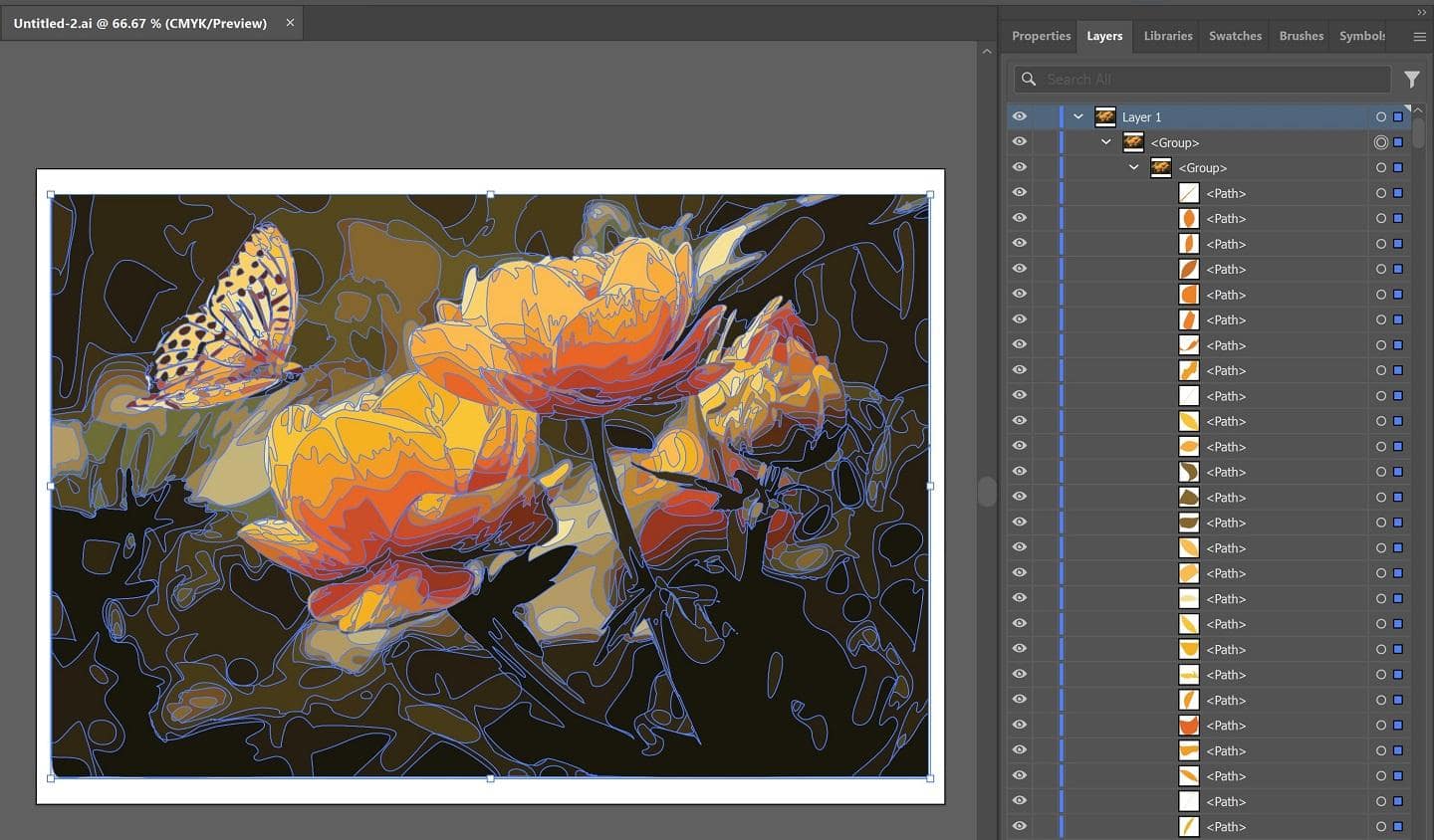The height and width of the screenshot is (840, 1434).
Task: Collapse Layer 1's disclosure arrow
Action: click(x=1077, y=116)
